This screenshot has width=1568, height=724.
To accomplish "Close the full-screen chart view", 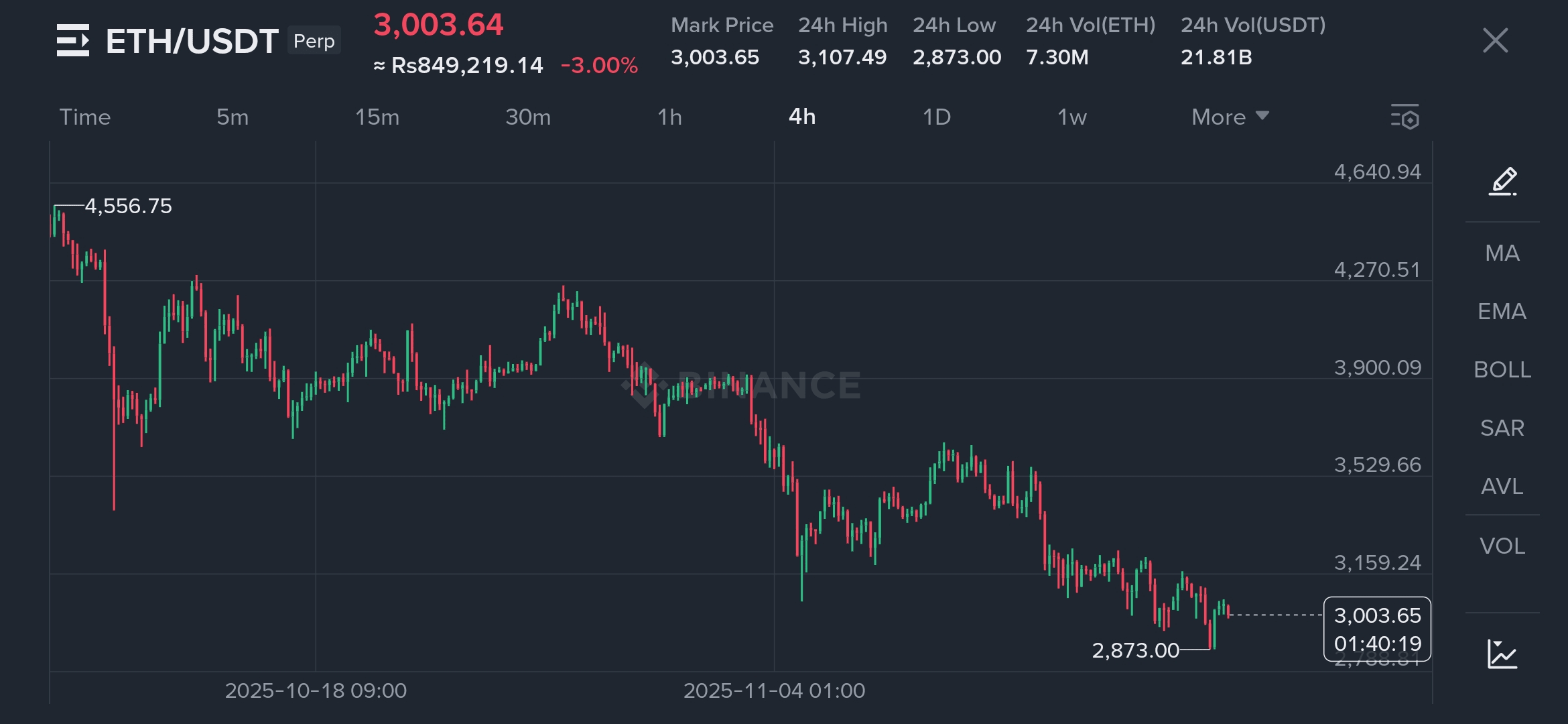I will 1495,40.
